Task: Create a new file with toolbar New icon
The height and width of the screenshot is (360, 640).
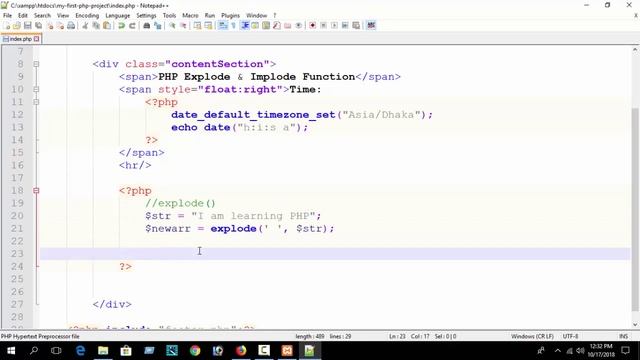Action: tap(7, 26)
